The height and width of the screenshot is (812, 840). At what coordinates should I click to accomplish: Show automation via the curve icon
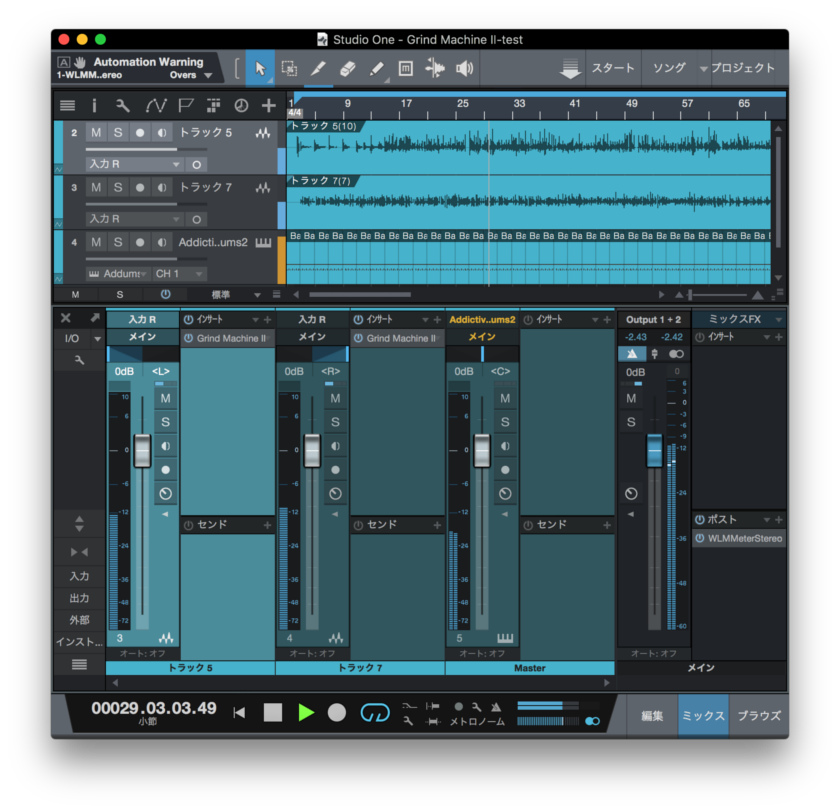pos(156,106)
